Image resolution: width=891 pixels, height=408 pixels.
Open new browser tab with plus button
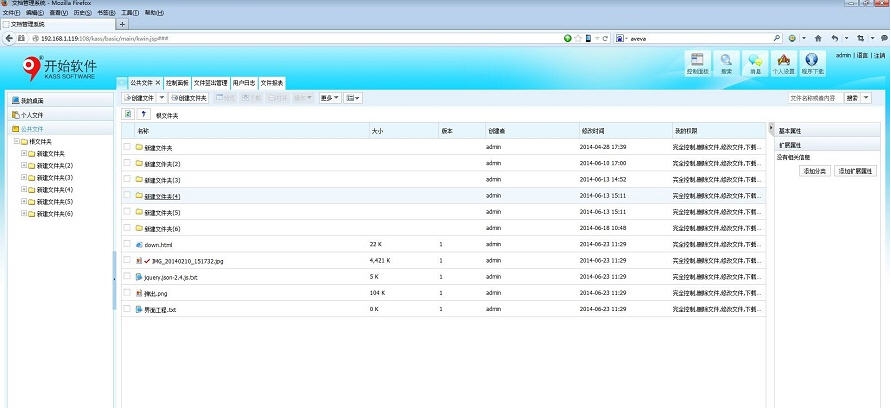(123, 24)
